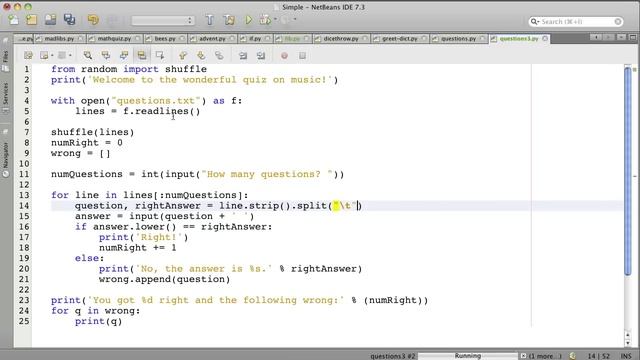640x360 pixels.
Task: Cancel the running questions3 process
Action: 523,356
